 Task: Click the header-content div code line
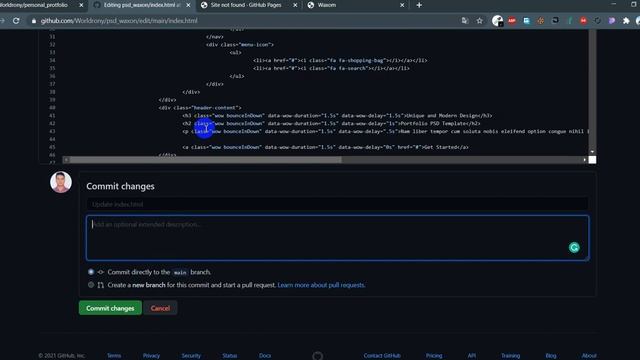point(200,108)
